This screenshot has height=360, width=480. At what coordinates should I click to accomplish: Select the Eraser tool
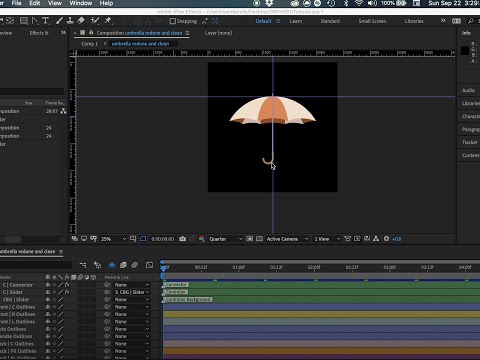point(81,21)
